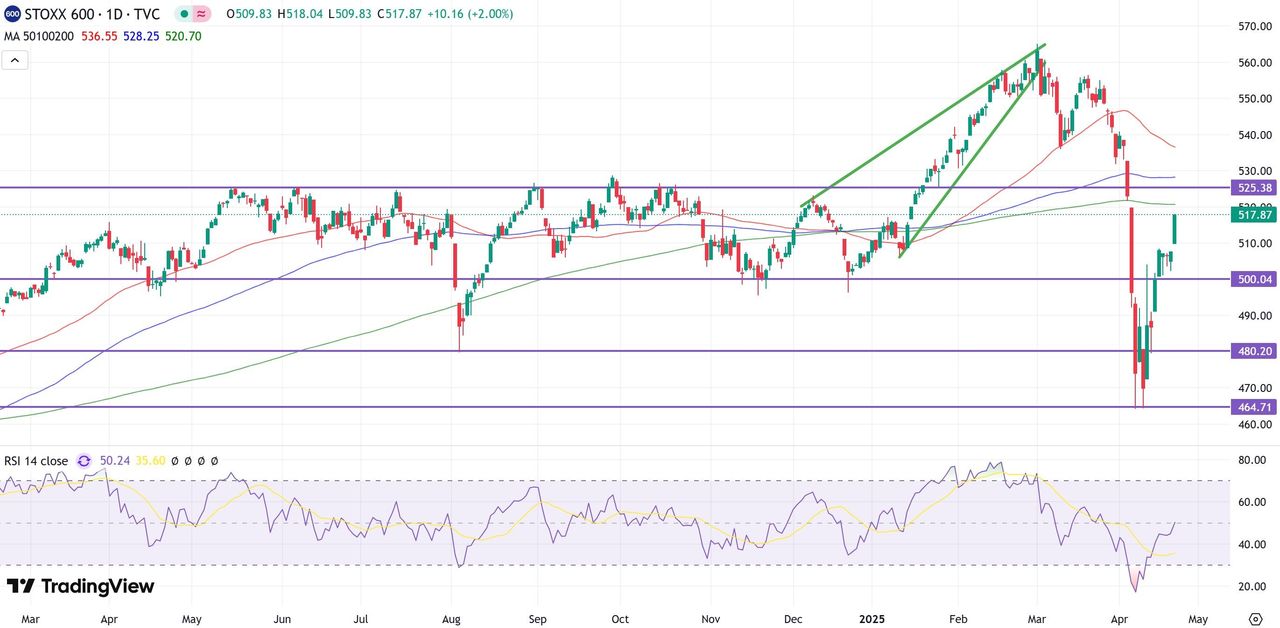Click the red MA value 536.55
The width and height of the screenshot is (1280, 628).
(x=99, y=35)
